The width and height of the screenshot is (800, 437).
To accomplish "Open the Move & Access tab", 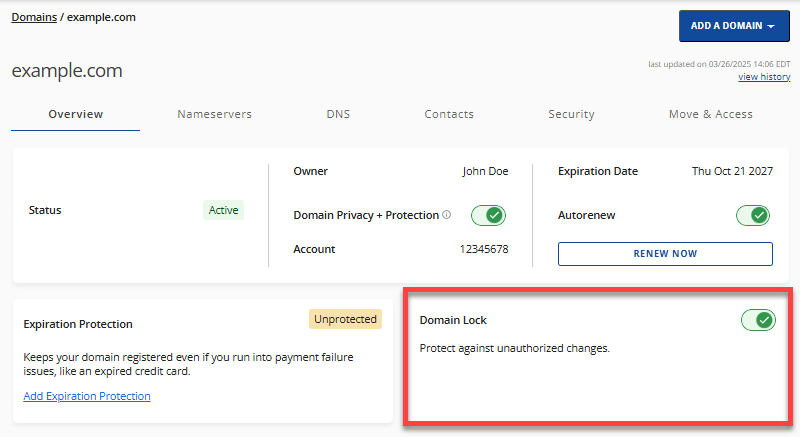I will [x=710, y=114].
